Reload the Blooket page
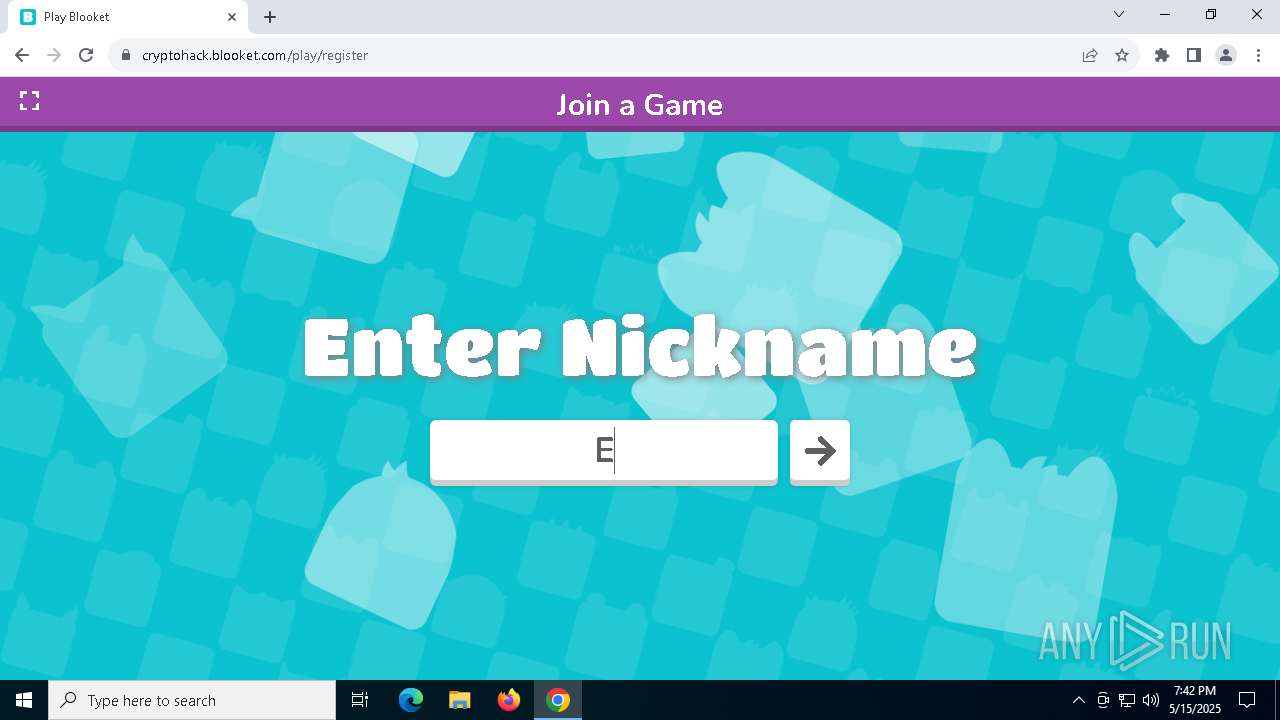The image size is (1280, 720). 86,55
